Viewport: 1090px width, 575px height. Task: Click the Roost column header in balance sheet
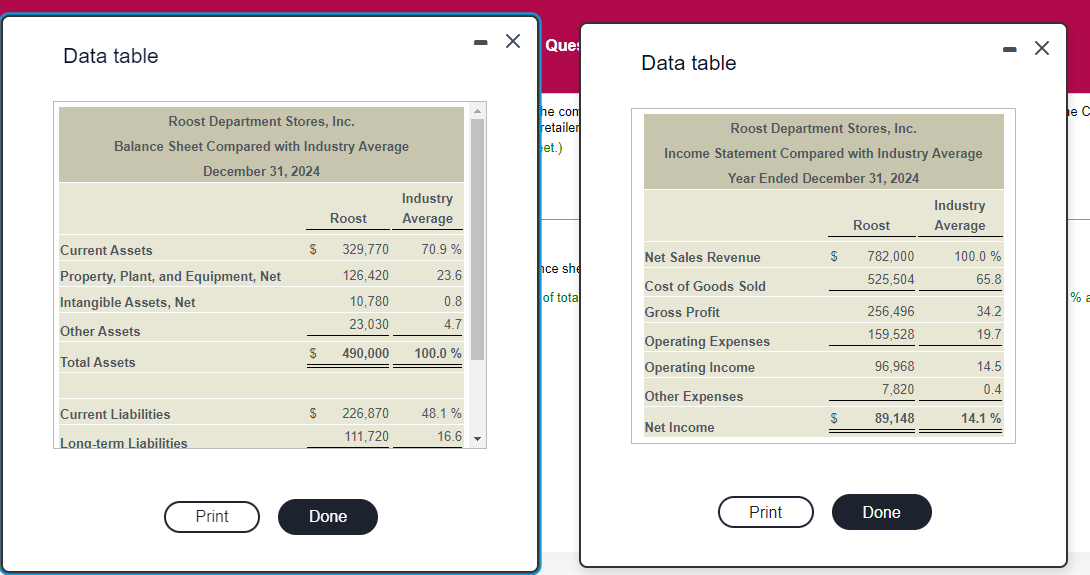[x=348, y=218]
